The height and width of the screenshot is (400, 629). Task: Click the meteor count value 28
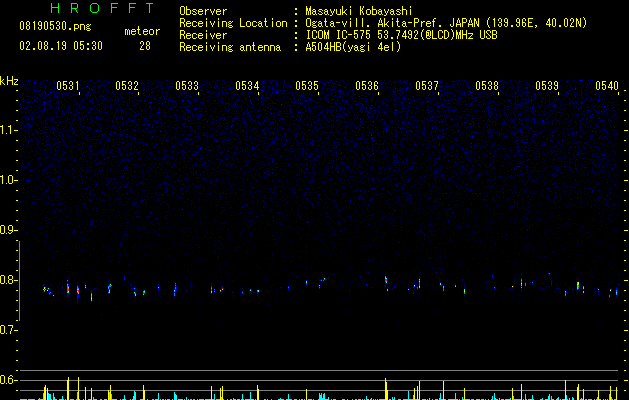point(145,46)
